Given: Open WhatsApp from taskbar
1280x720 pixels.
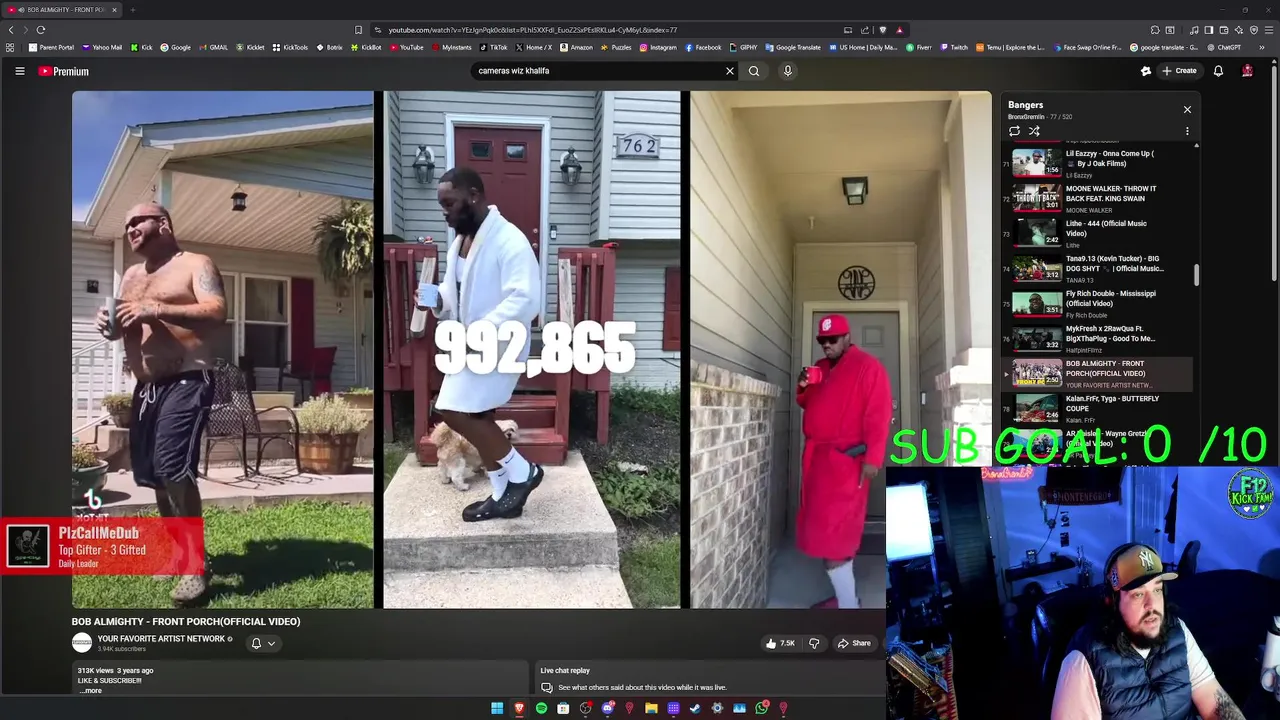Looking at the screenshot, I should click(x=761, y=708).
